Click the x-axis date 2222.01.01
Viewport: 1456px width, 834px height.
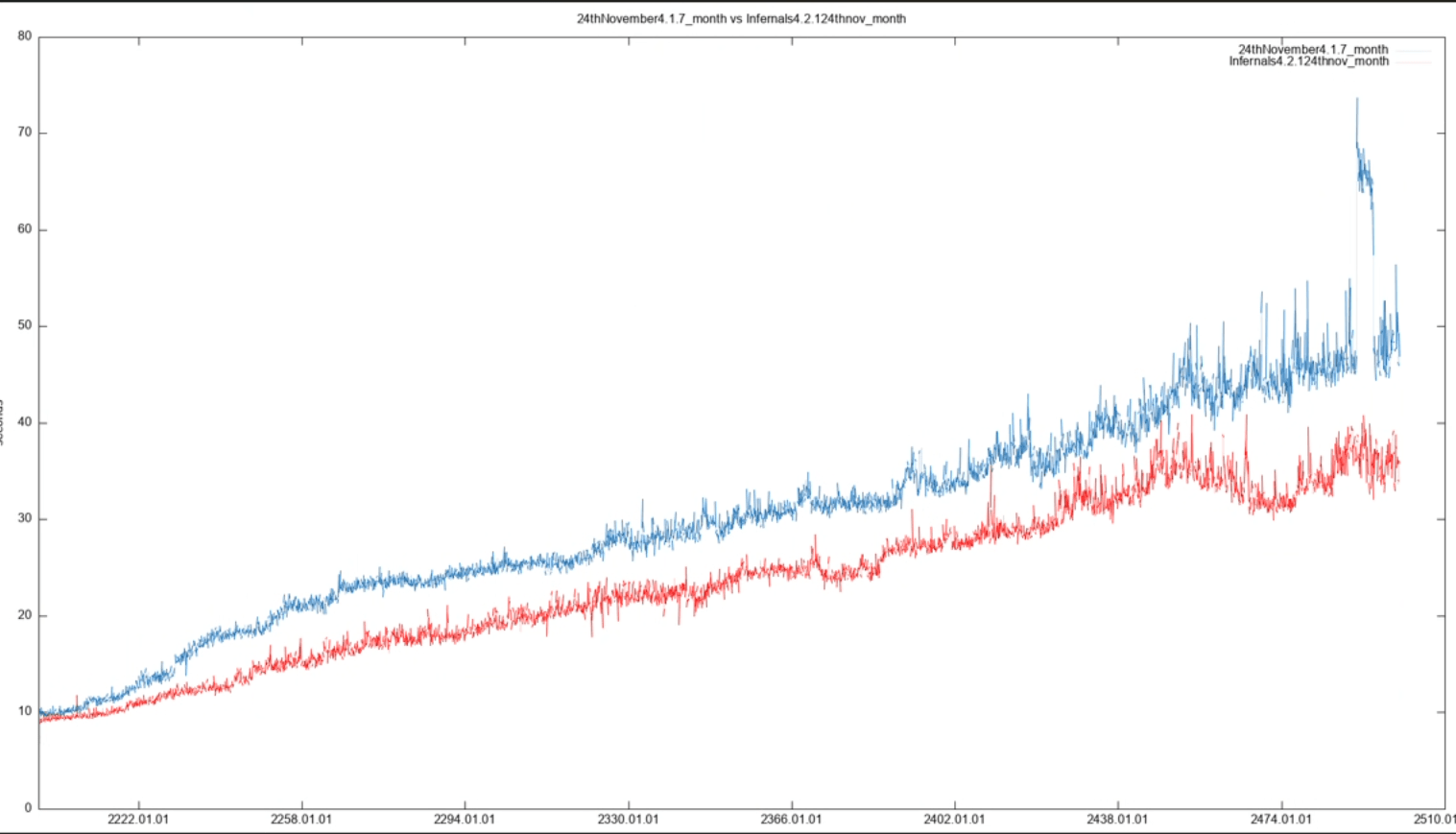138,820
